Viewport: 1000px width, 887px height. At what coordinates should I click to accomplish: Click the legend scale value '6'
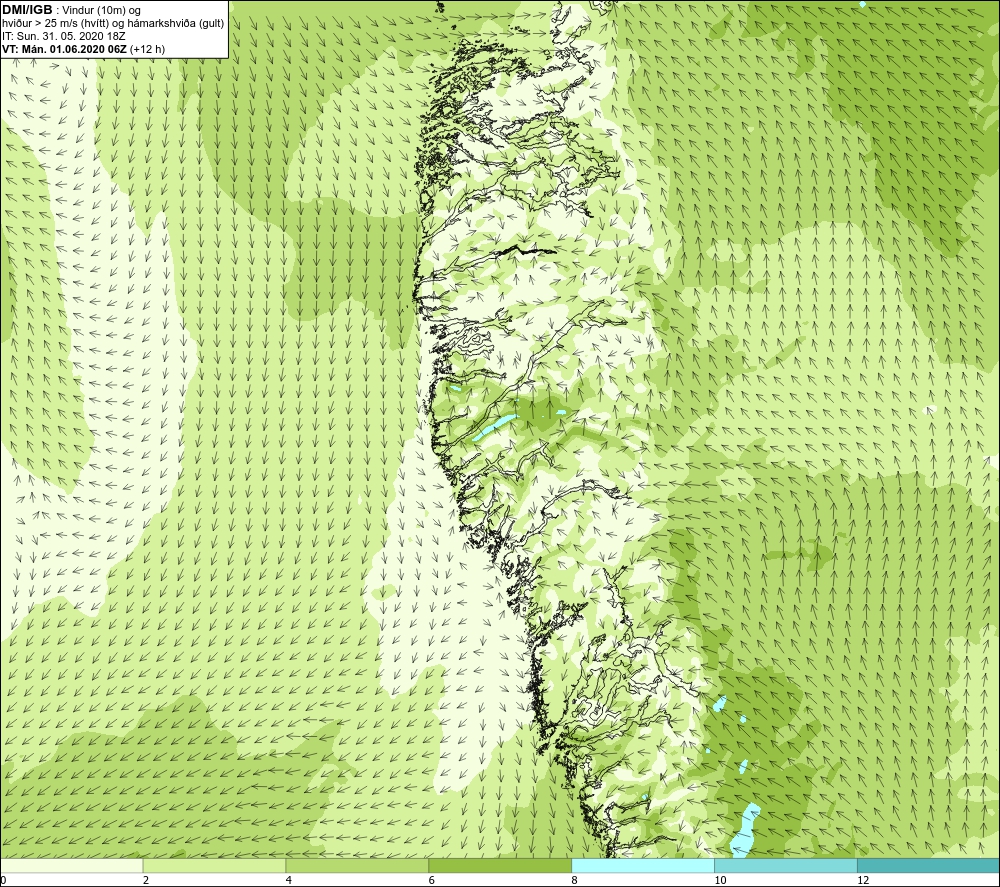tap(431, 881)
